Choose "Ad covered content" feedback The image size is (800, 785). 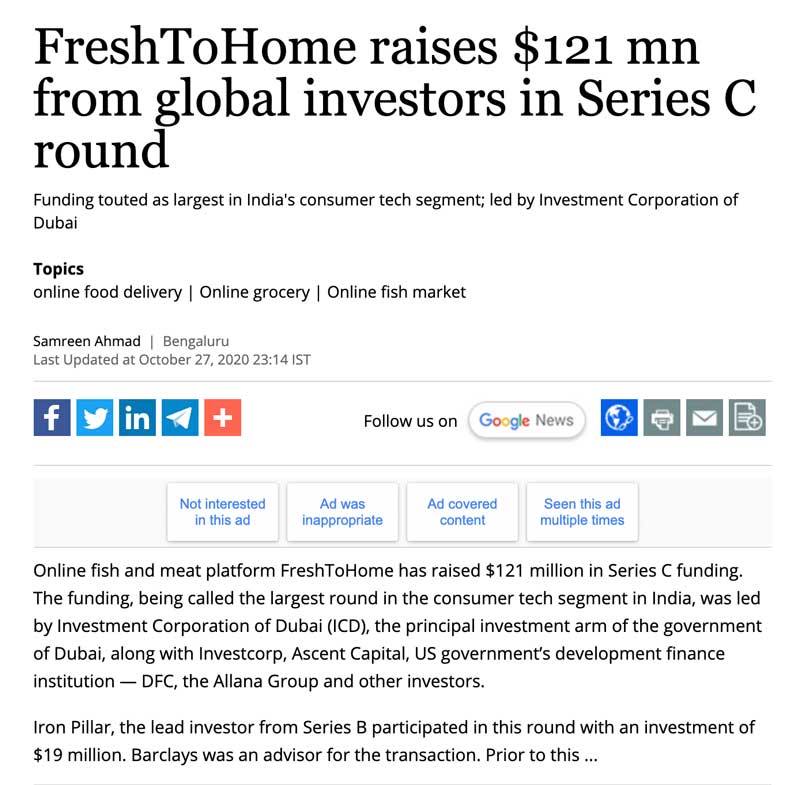pos(462,512)
